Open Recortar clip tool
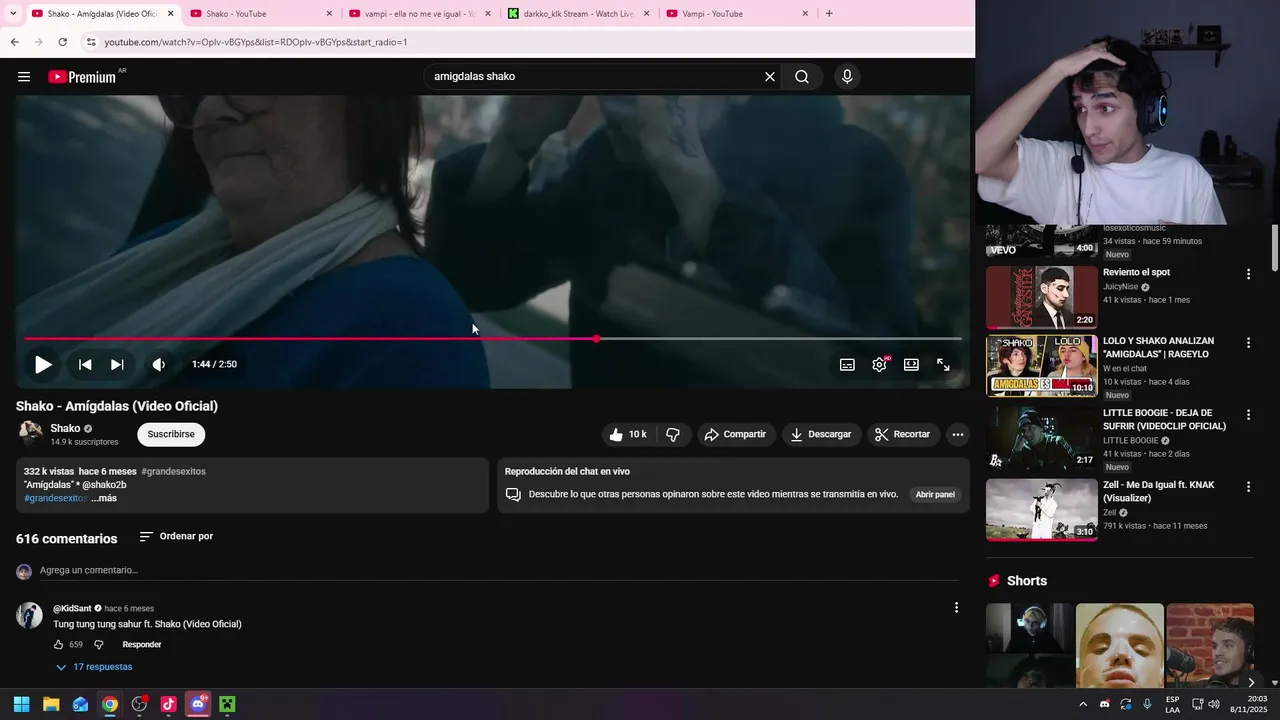Image resolution: width=1280 pixels, height=720 pixels. 903,434
